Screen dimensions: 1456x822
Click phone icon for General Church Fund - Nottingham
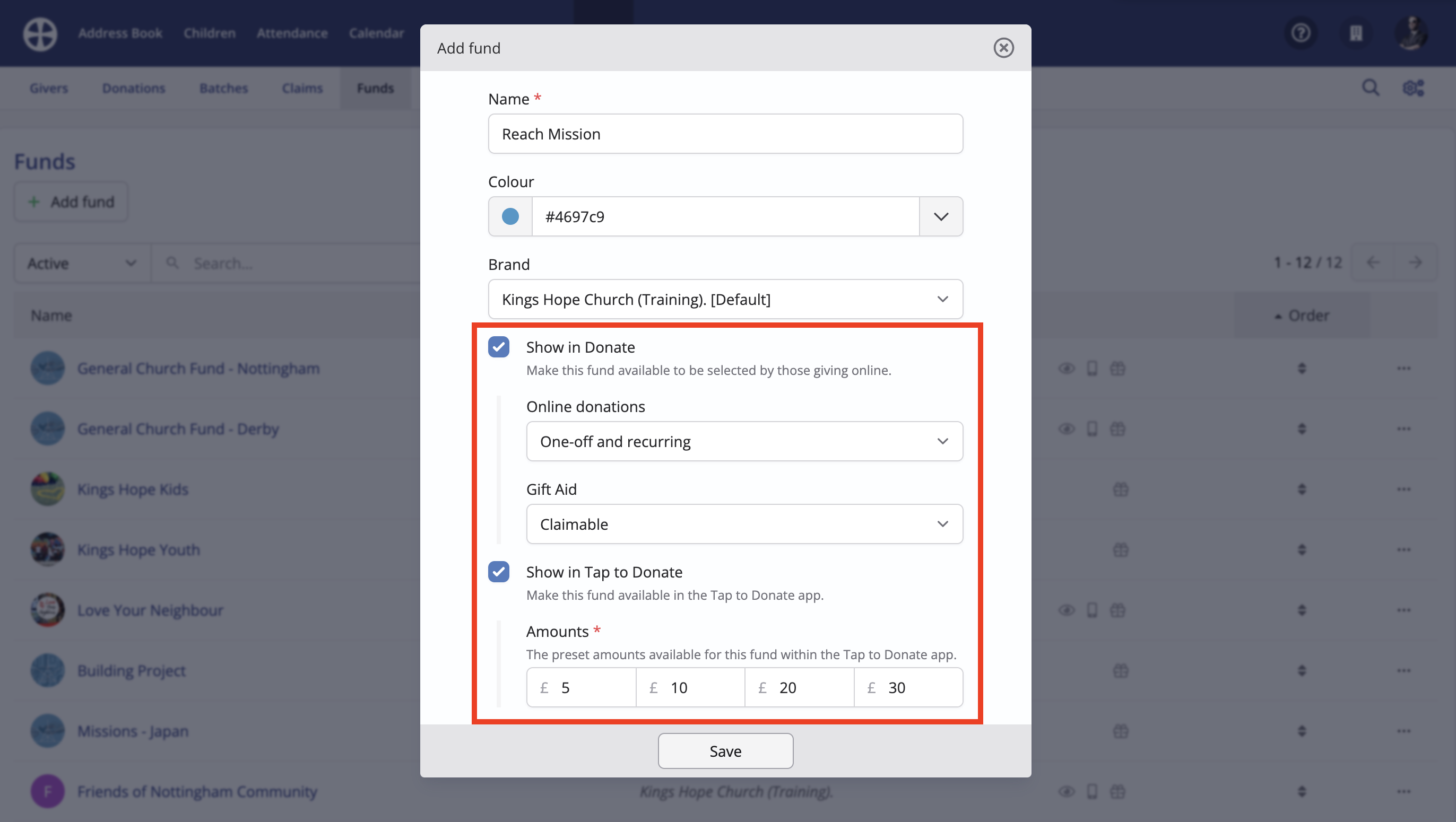pyautogui.click(x=1092, y=369)
